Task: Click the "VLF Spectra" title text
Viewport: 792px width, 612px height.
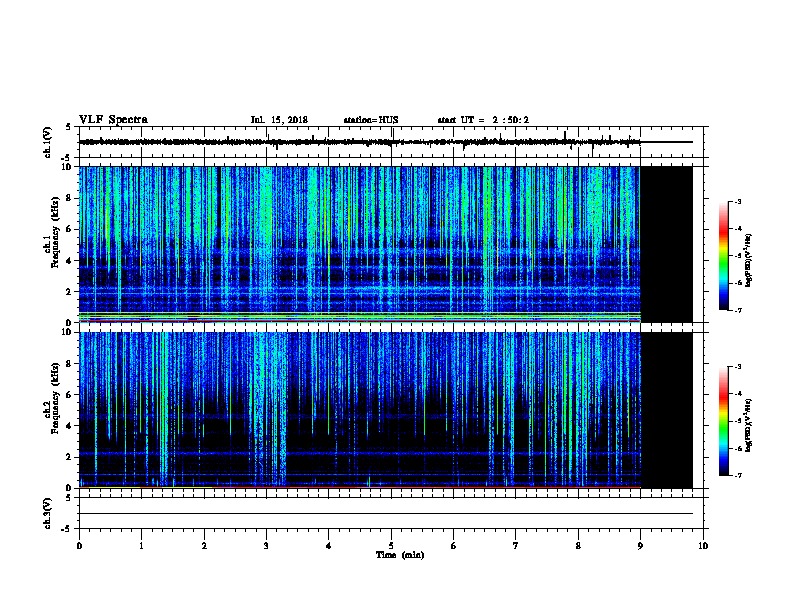Action: tap(113, 120)
